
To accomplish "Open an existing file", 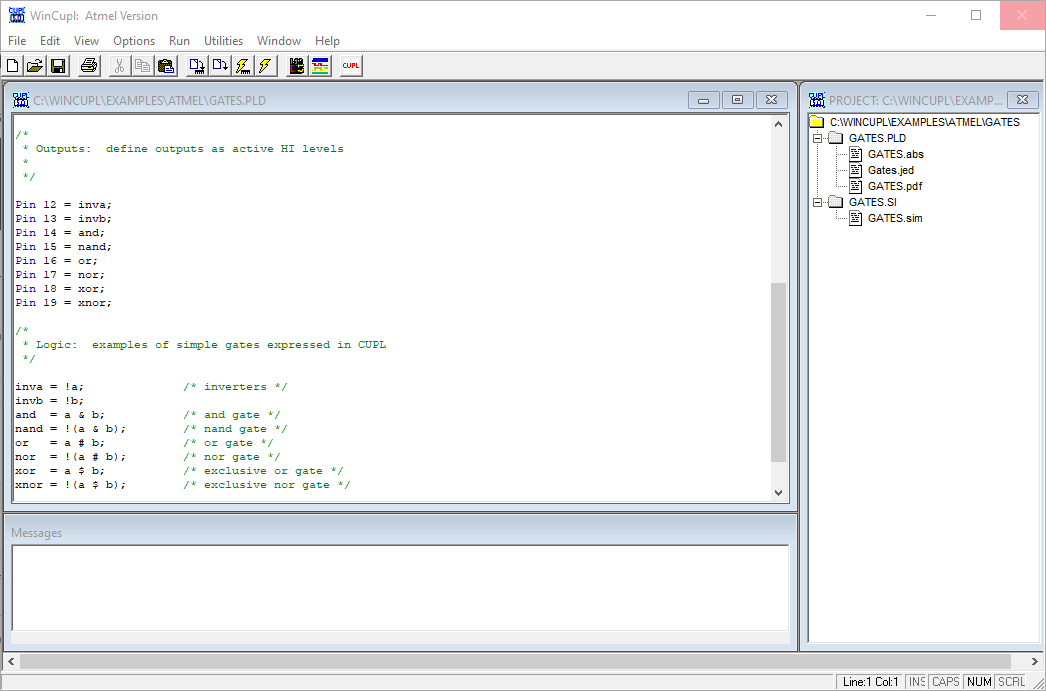I will pos(33,65).
